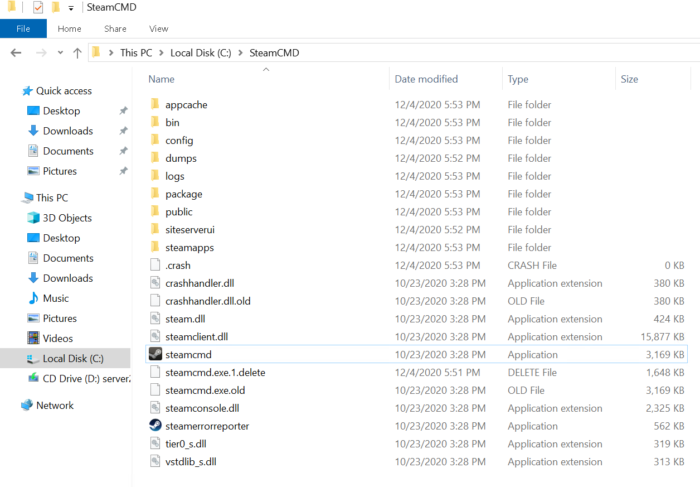Screen dimensions: 700x487
Task: Click the 12/4/2020 5:51 PM date cell
Action: pos(437,372)
